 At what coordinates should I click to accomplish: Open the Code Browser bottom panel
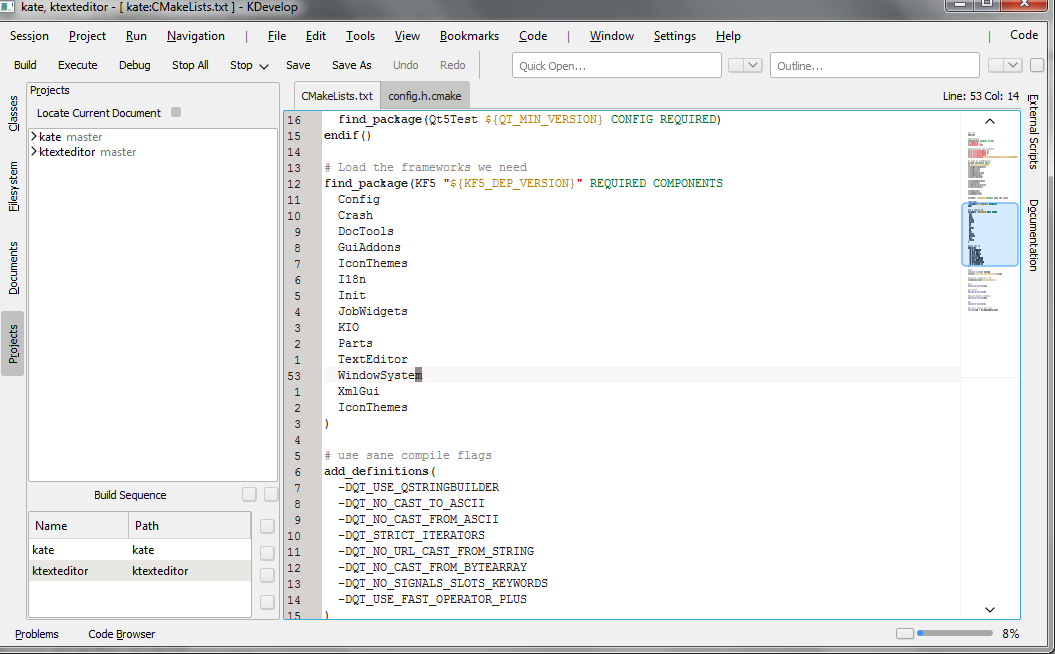coord(122,634)
